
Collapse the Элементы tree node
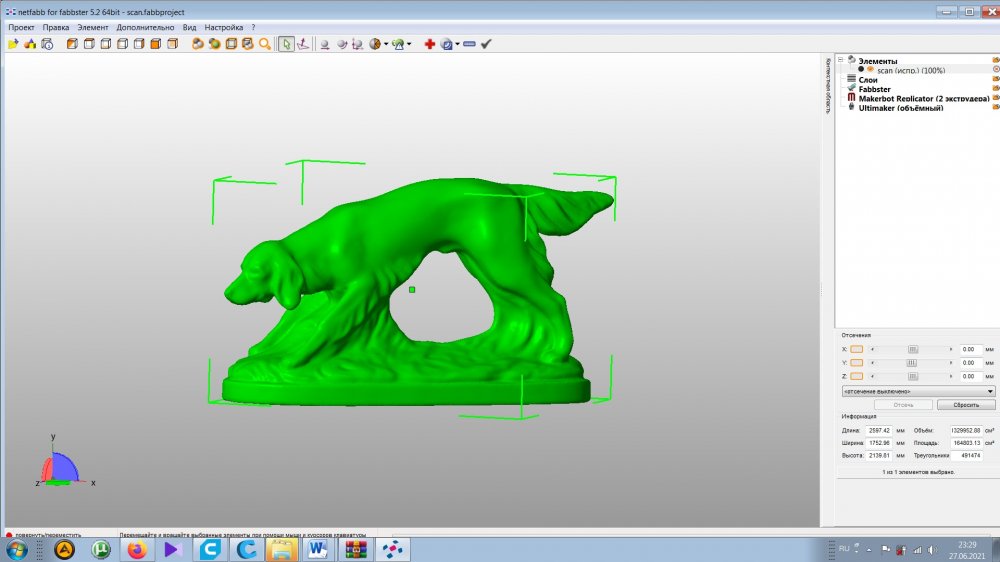[841, 60]
